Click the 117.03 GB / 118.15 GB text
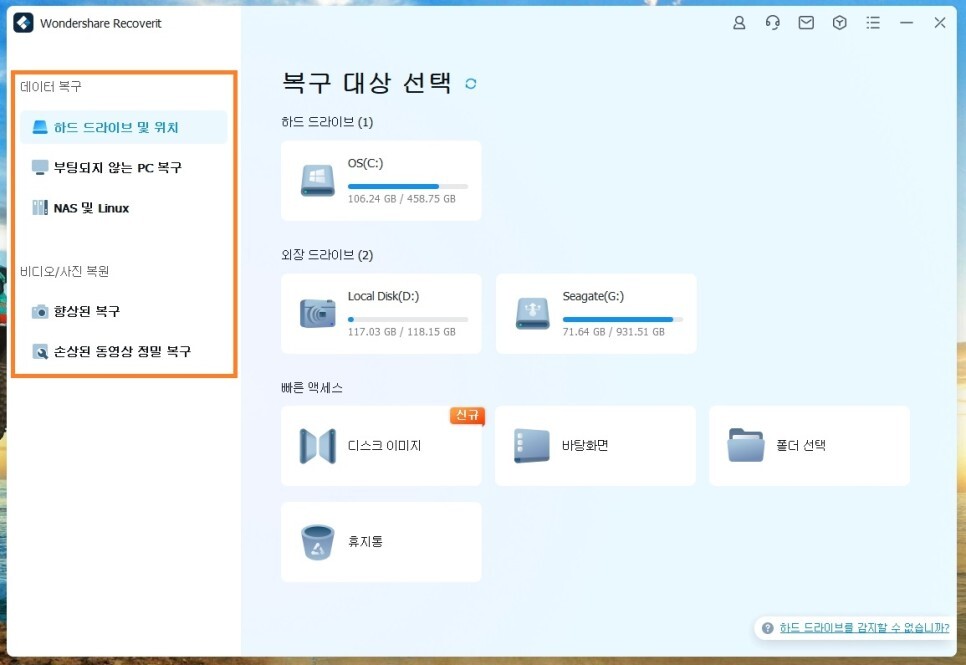This screenshot has height=665, width=966. pyautogui.click(x=402, y=332)
